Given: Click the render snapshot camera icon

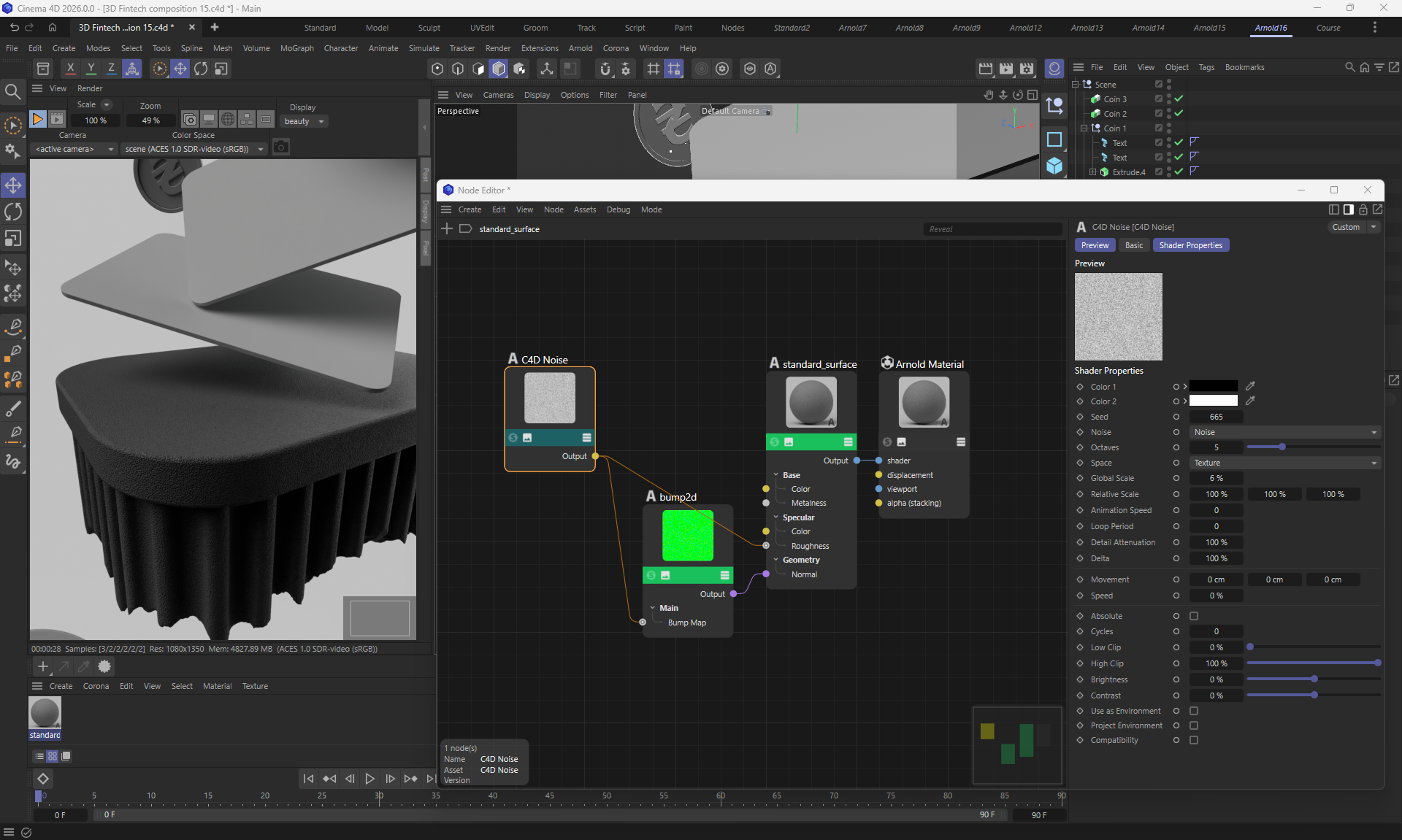Looking at the screenshot, I should tap(281, 148).
